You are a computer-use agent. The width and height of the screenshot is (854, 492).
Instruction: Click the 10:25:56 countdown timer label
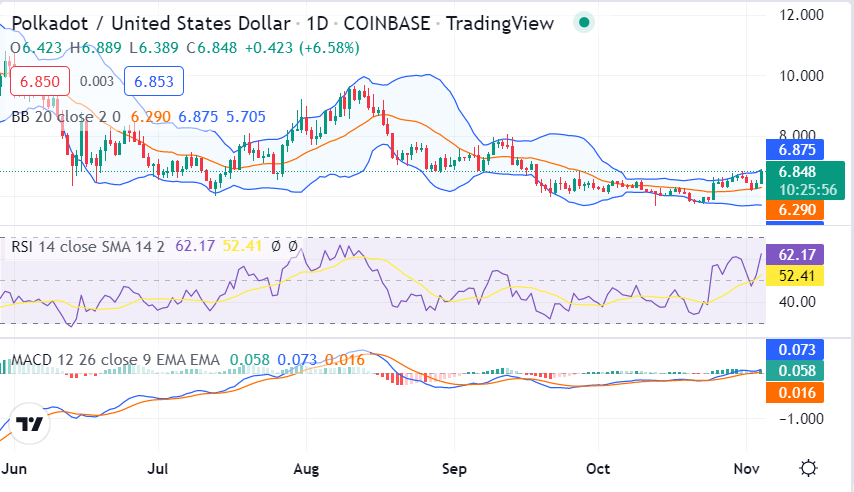[x=808, y=190]
